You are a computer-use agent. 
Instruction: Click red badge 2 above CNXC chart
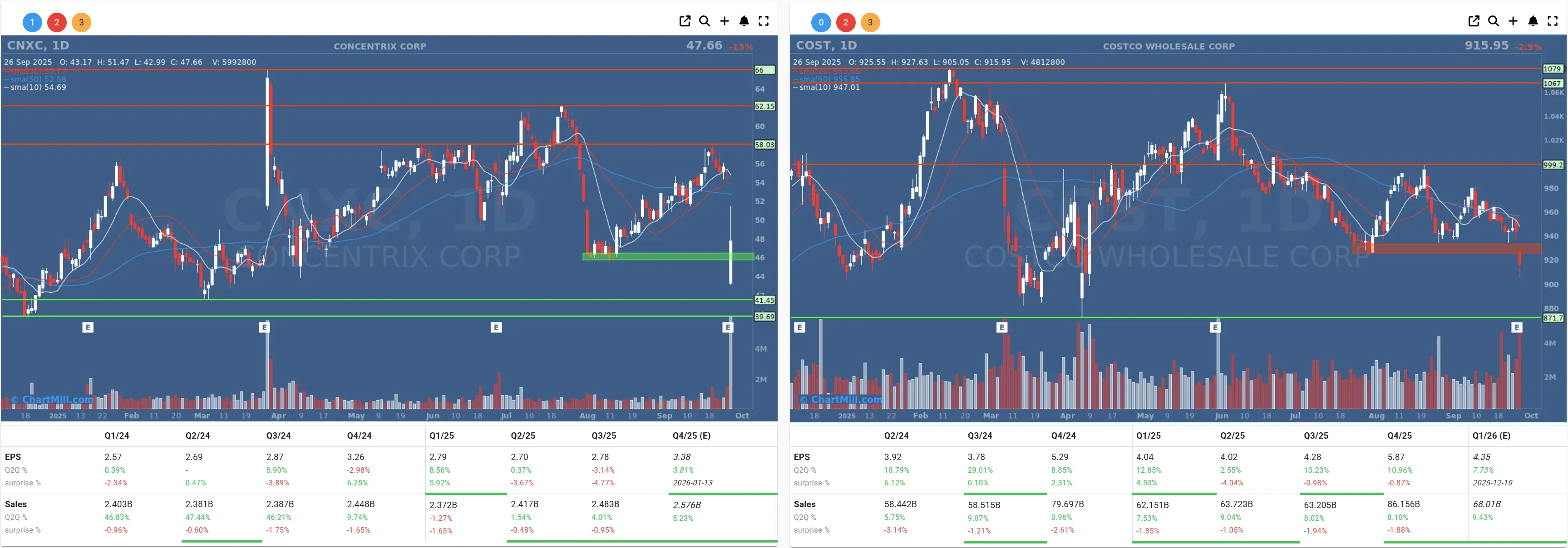(x=57, y=23)
